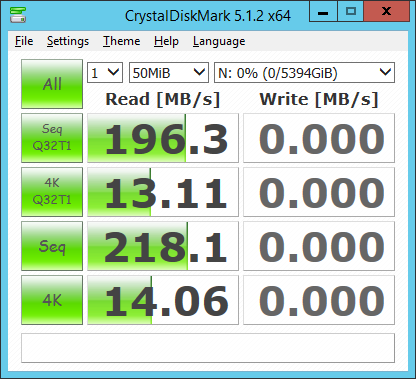The image size is (416, 379).
Task: Expand the 50MiB test size dropdown
Action: 169,72
